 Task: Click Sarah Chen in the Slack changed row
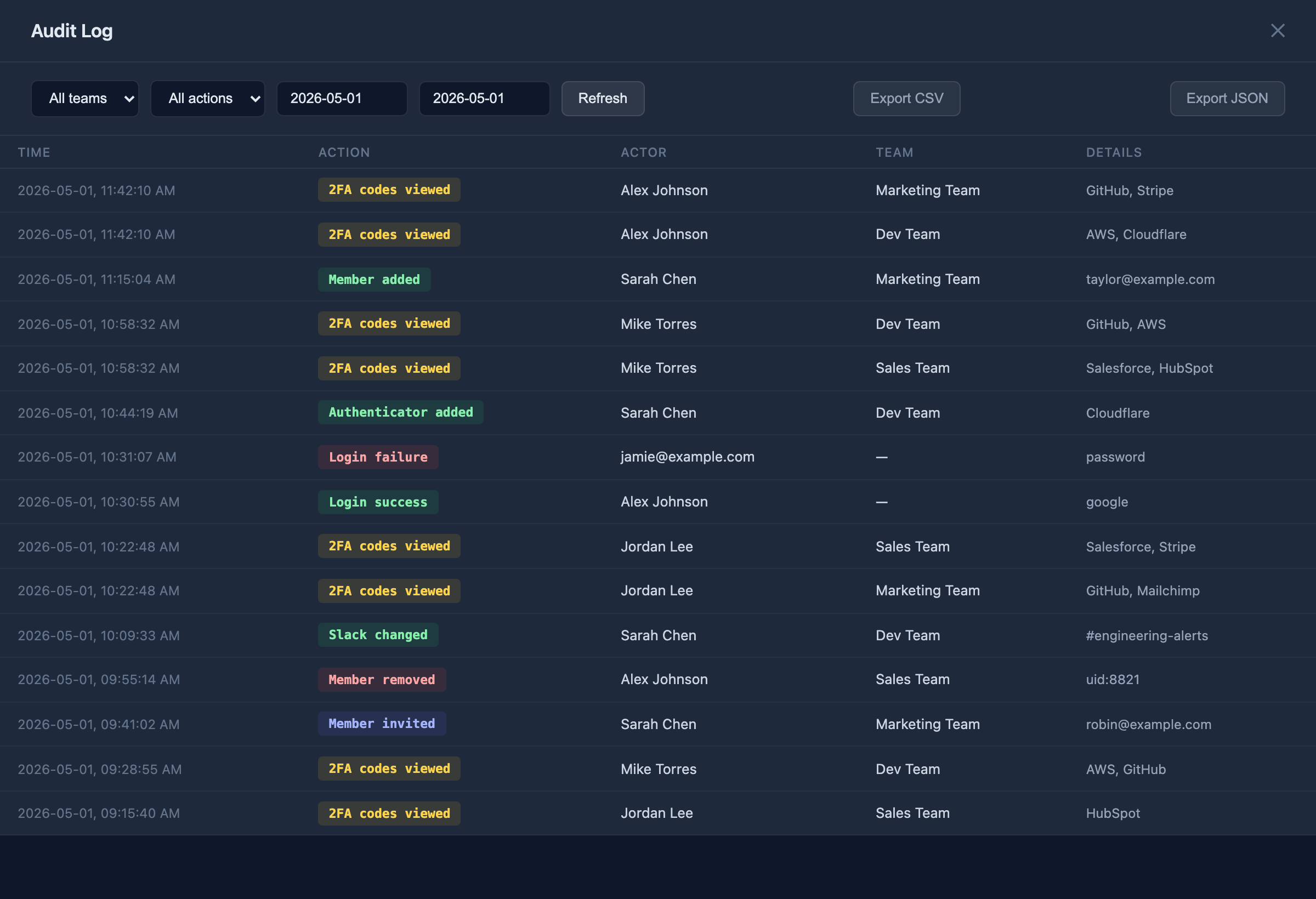point(658,635)
